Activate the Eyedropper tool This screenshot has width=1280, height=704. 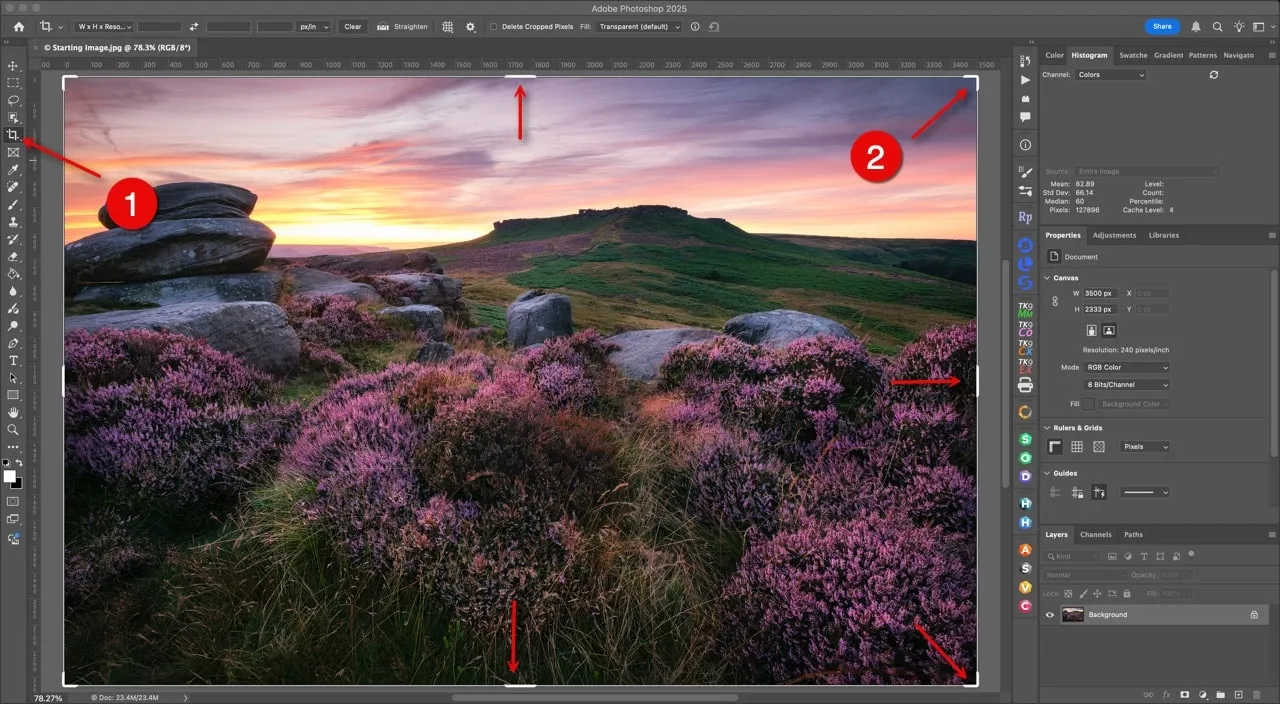coord(13,169)
